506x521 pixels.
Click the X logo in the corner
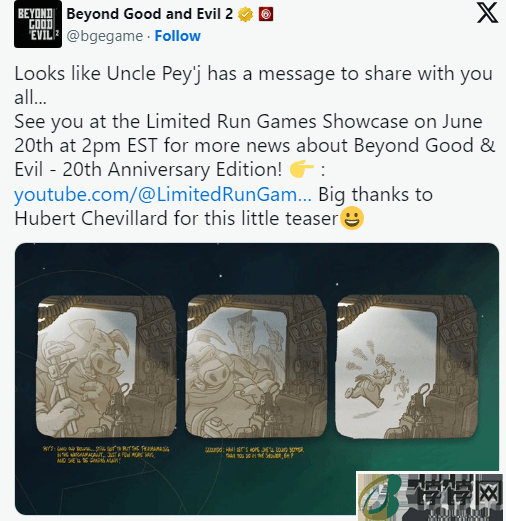coord(487,13)
